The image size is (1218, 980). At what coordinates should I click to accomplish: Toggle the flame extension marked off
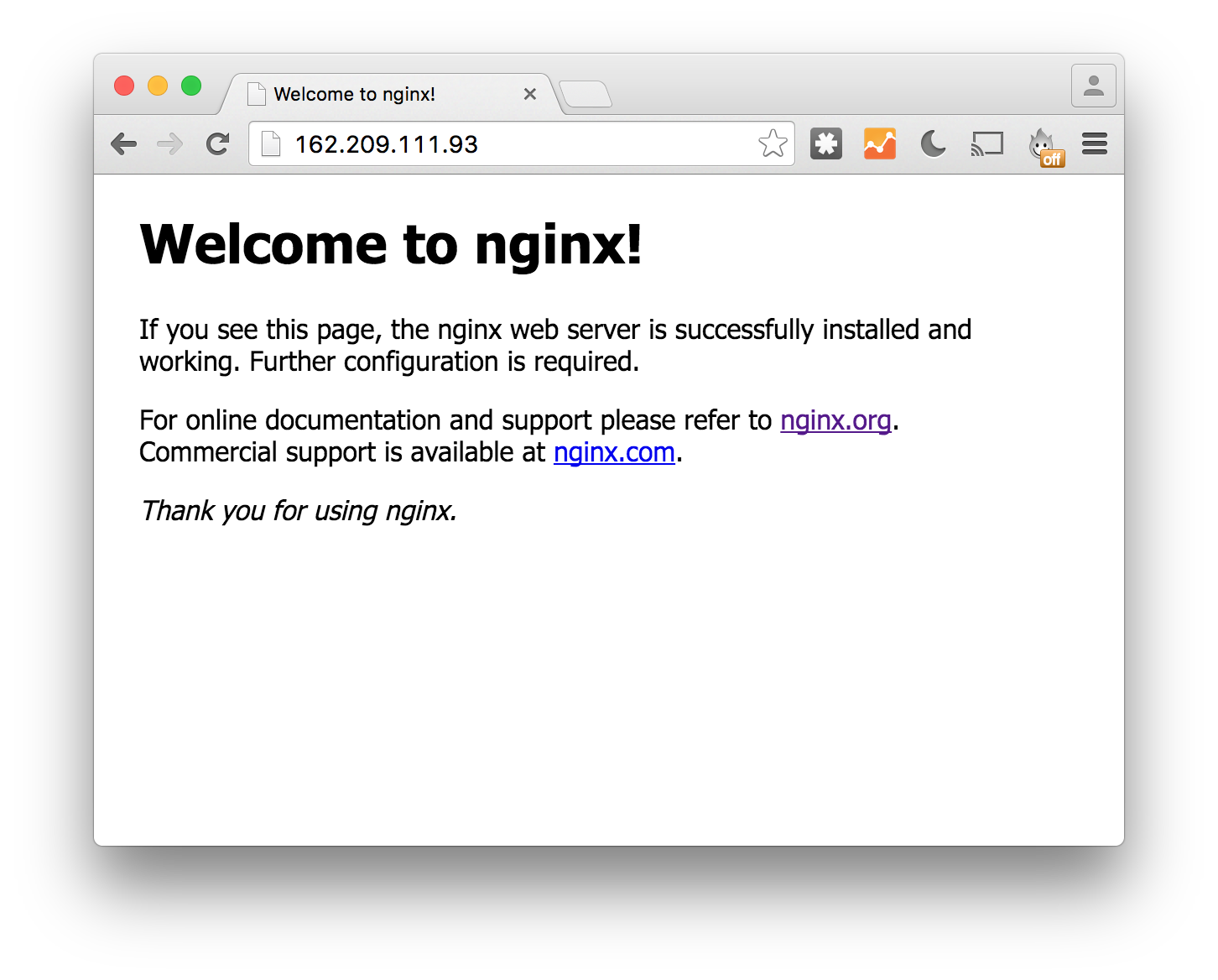1046,148
